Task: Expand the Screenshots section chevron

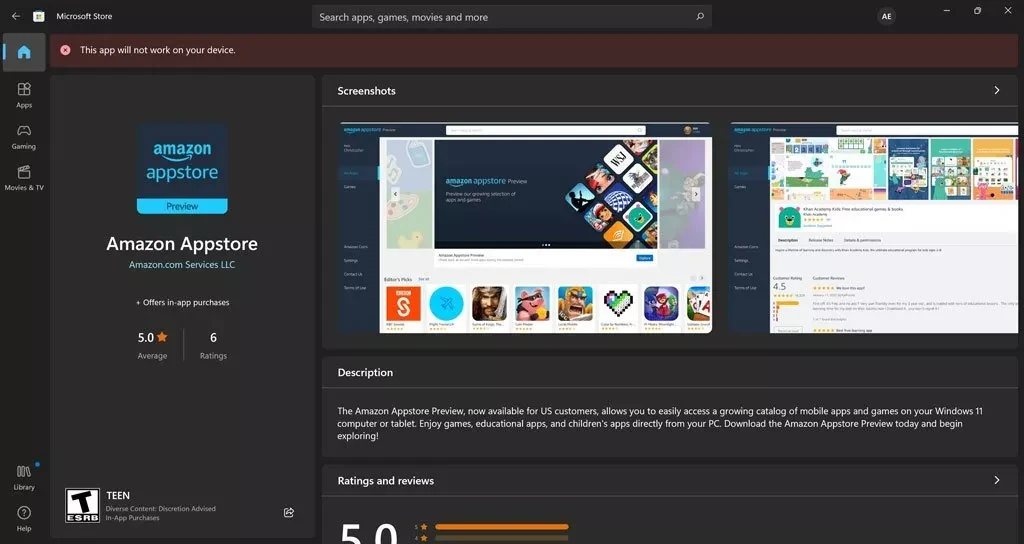Action: (x=997, y=90)
